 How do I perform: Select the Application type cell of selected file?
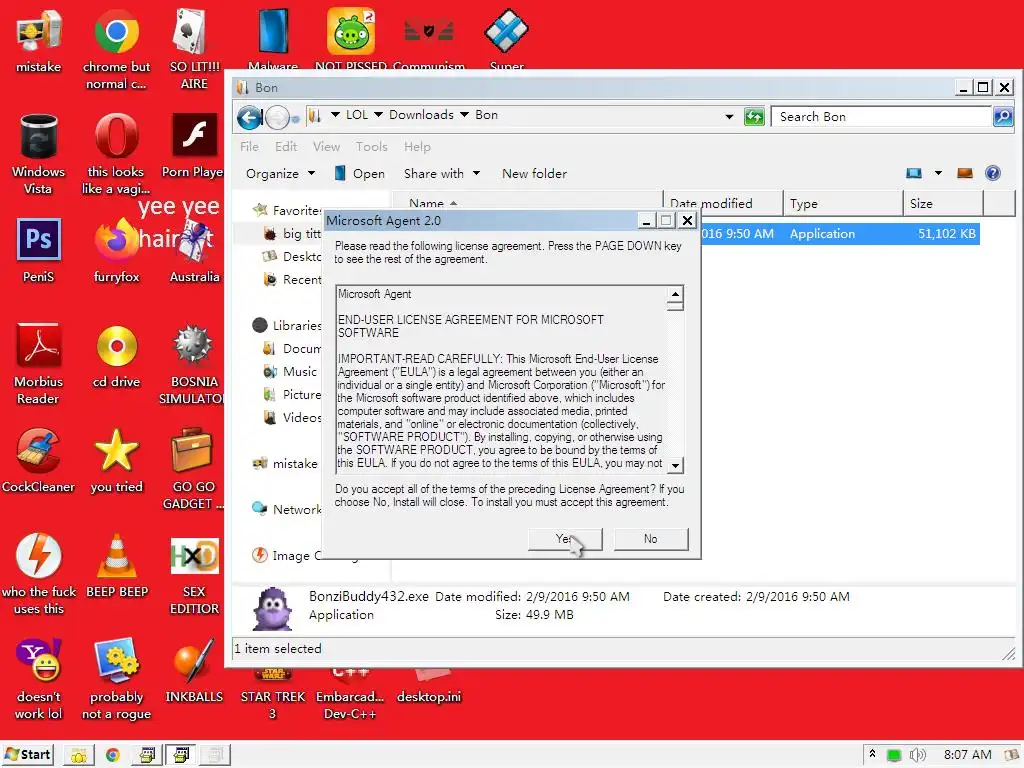822,234
